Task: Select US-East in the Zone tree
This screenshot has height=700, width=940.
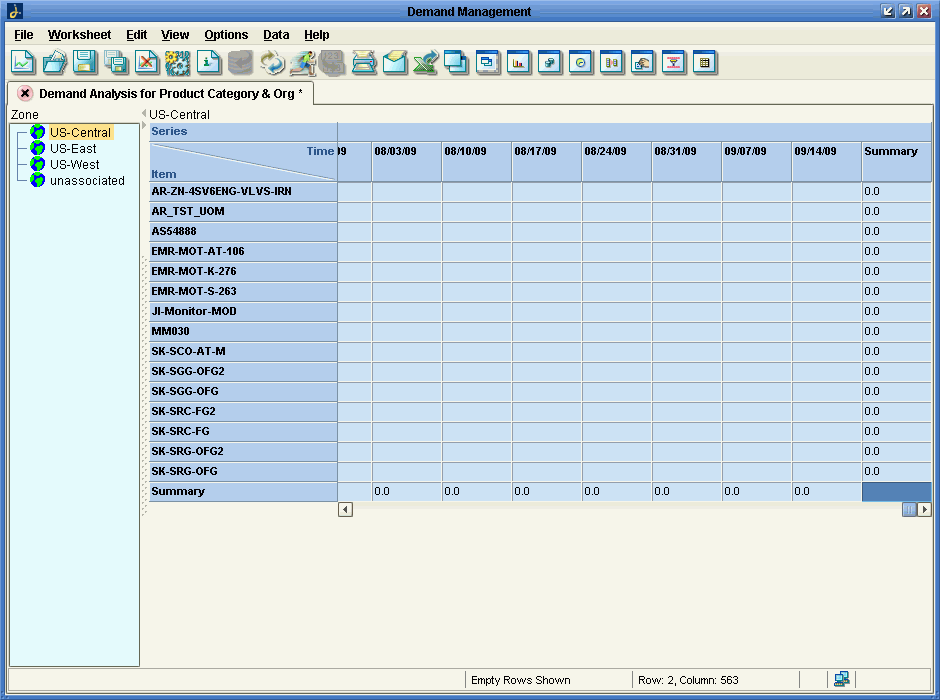Action: (73, 149)
